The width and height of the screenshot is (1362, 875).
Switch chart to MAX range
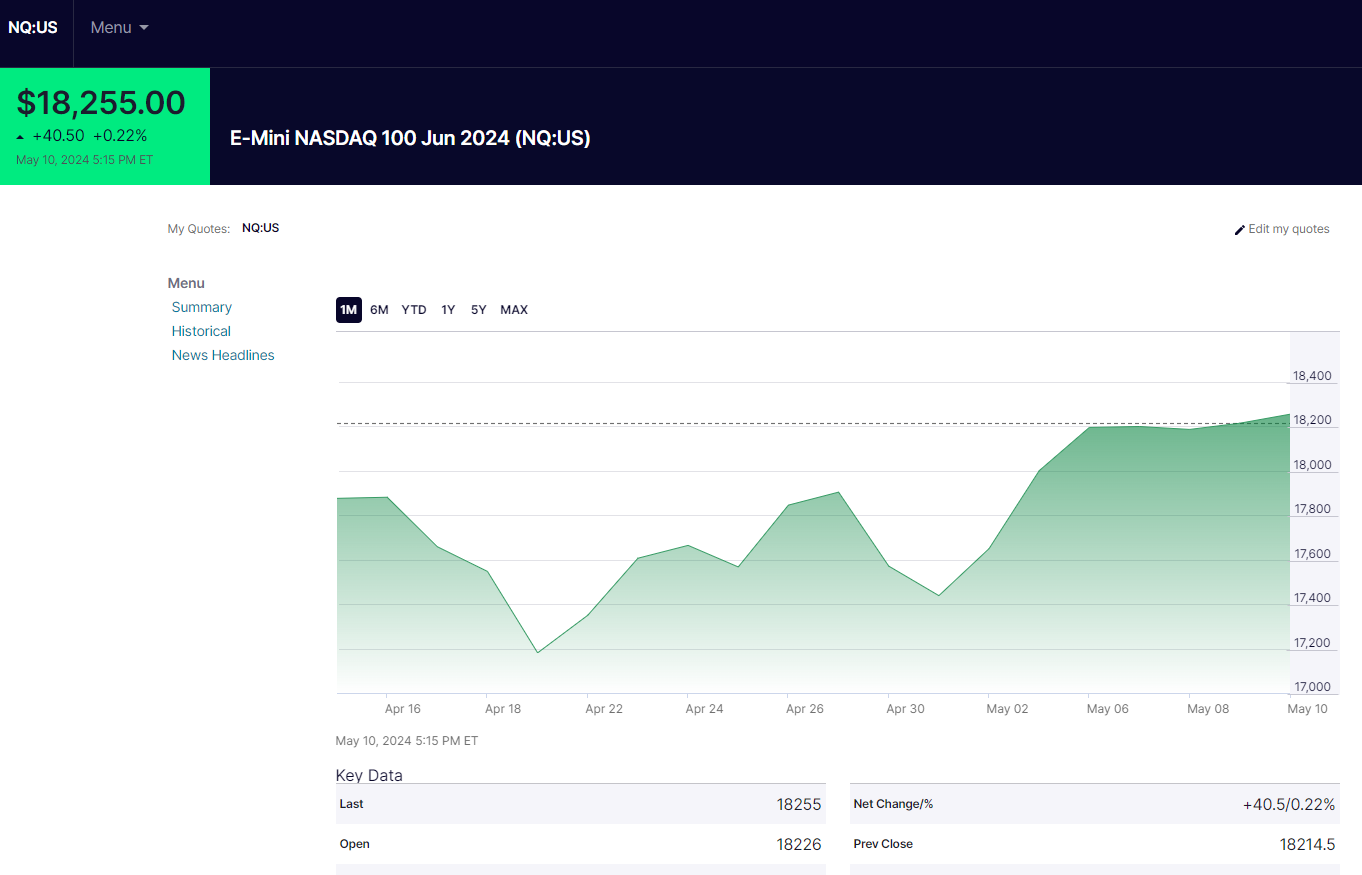point(514,310)
